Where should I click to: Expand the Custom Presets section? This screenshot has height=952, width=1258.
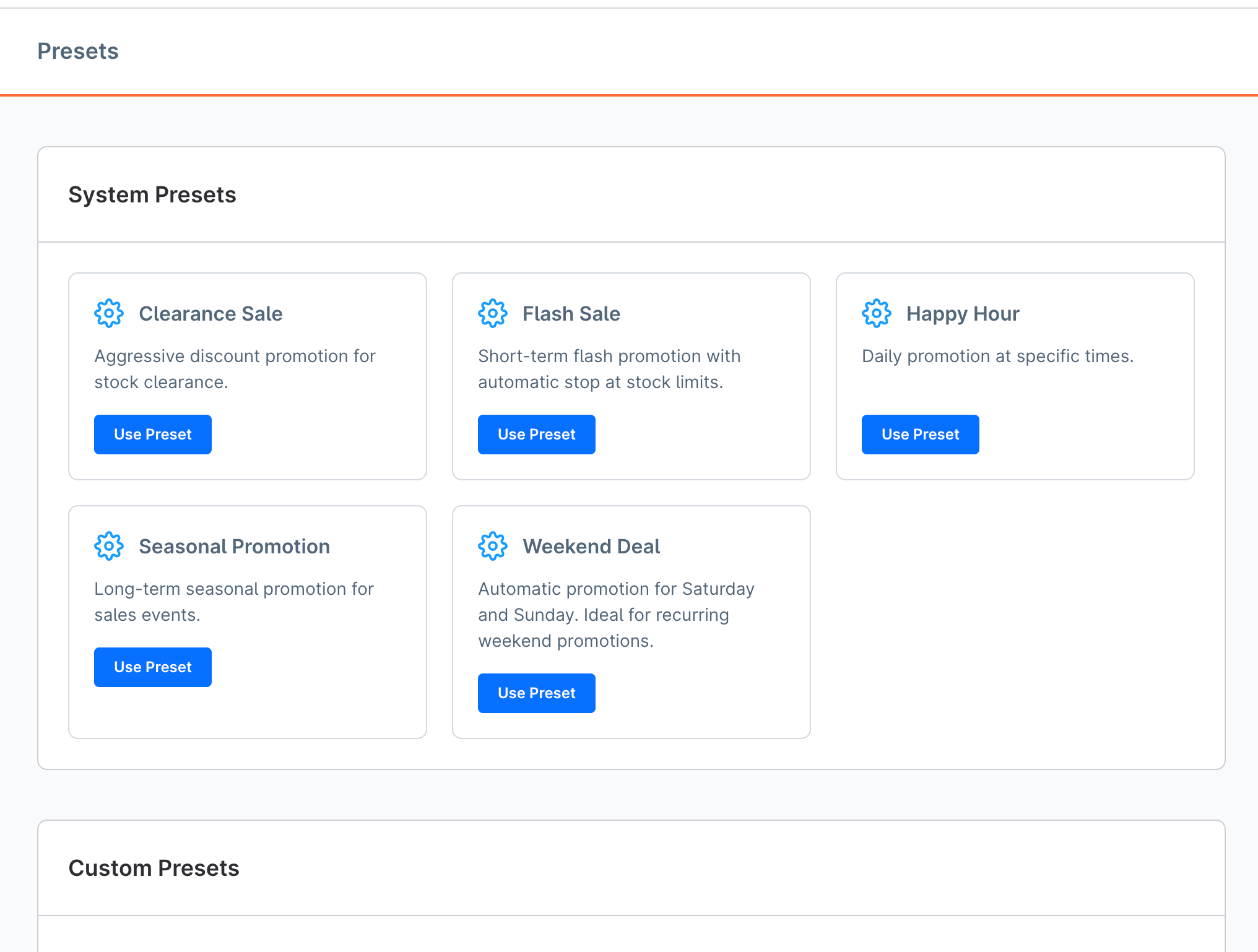[x=154, y=868]
